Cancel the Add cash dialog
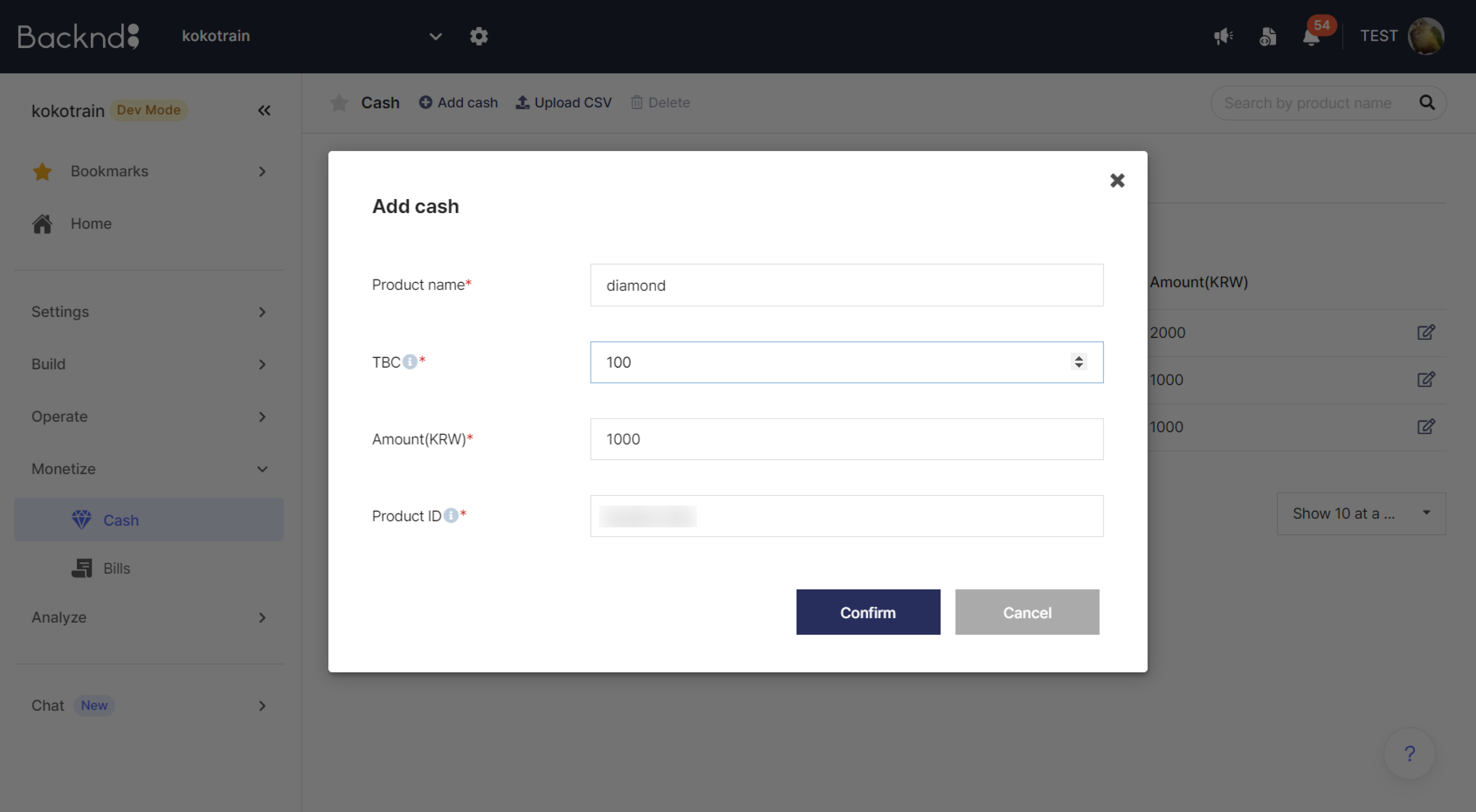The height and width of the screenshot is (812, 1476). coord(1027,612)
